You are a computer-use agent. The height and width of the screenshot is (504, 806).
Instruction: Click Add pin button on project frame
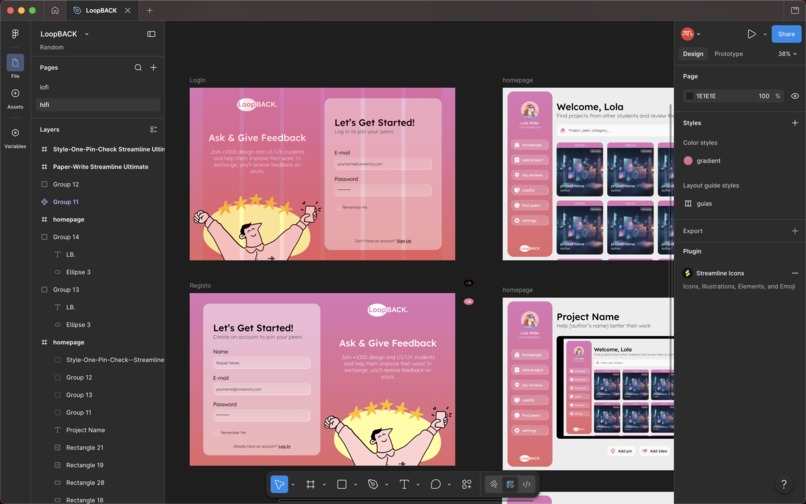pyautogui.click(x=621, y=451)
